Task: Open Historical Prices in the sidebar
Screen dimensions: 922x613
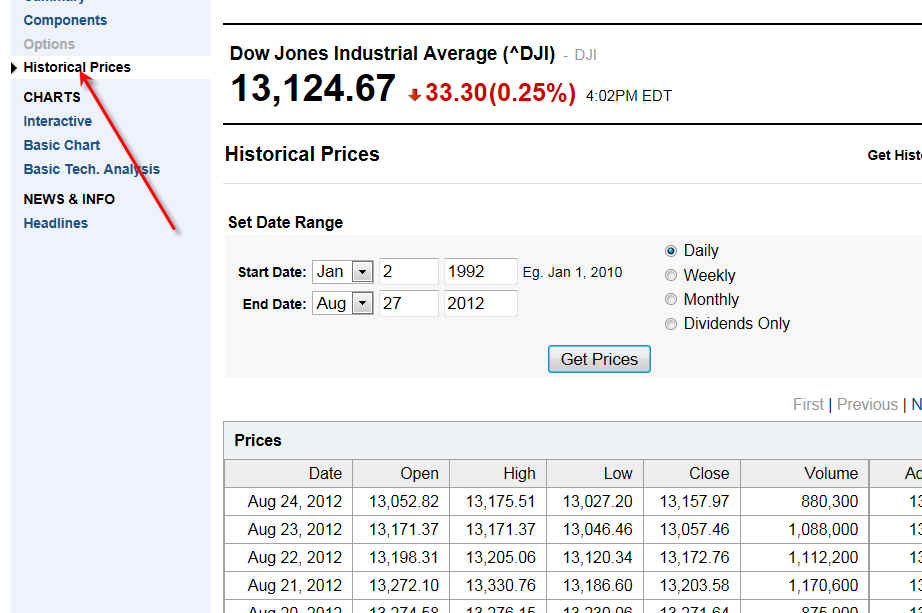Action: [77, 67]
